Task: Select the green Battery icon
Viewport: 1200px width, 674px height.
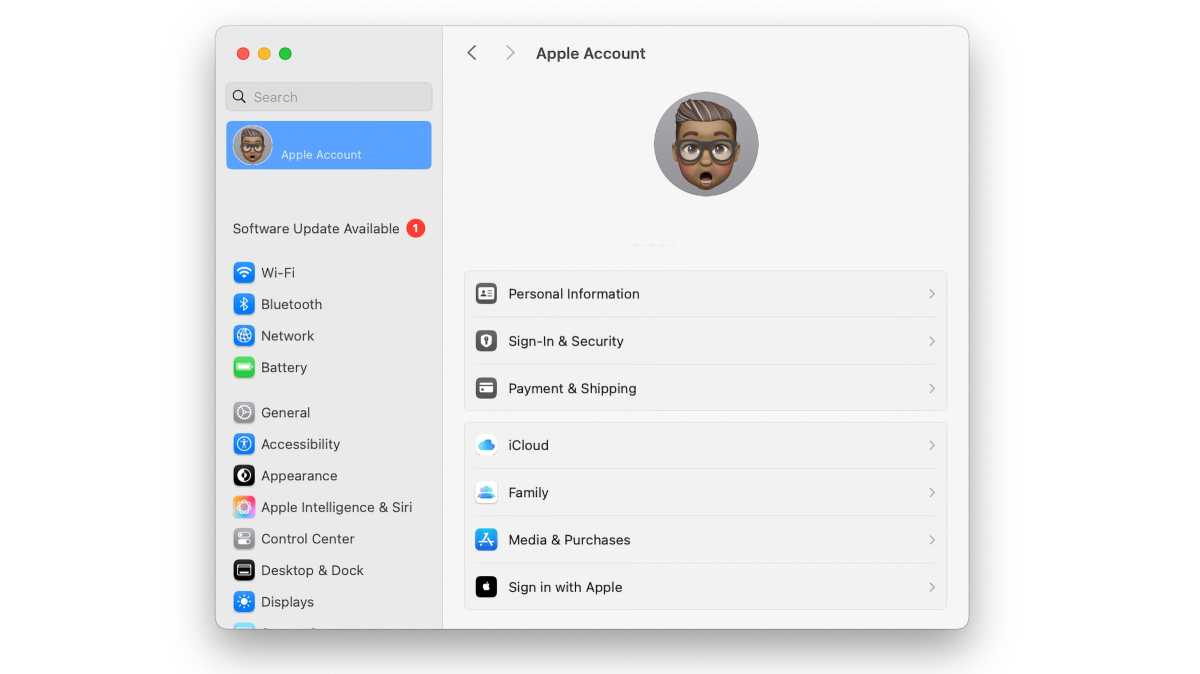Action: (243, 367)
